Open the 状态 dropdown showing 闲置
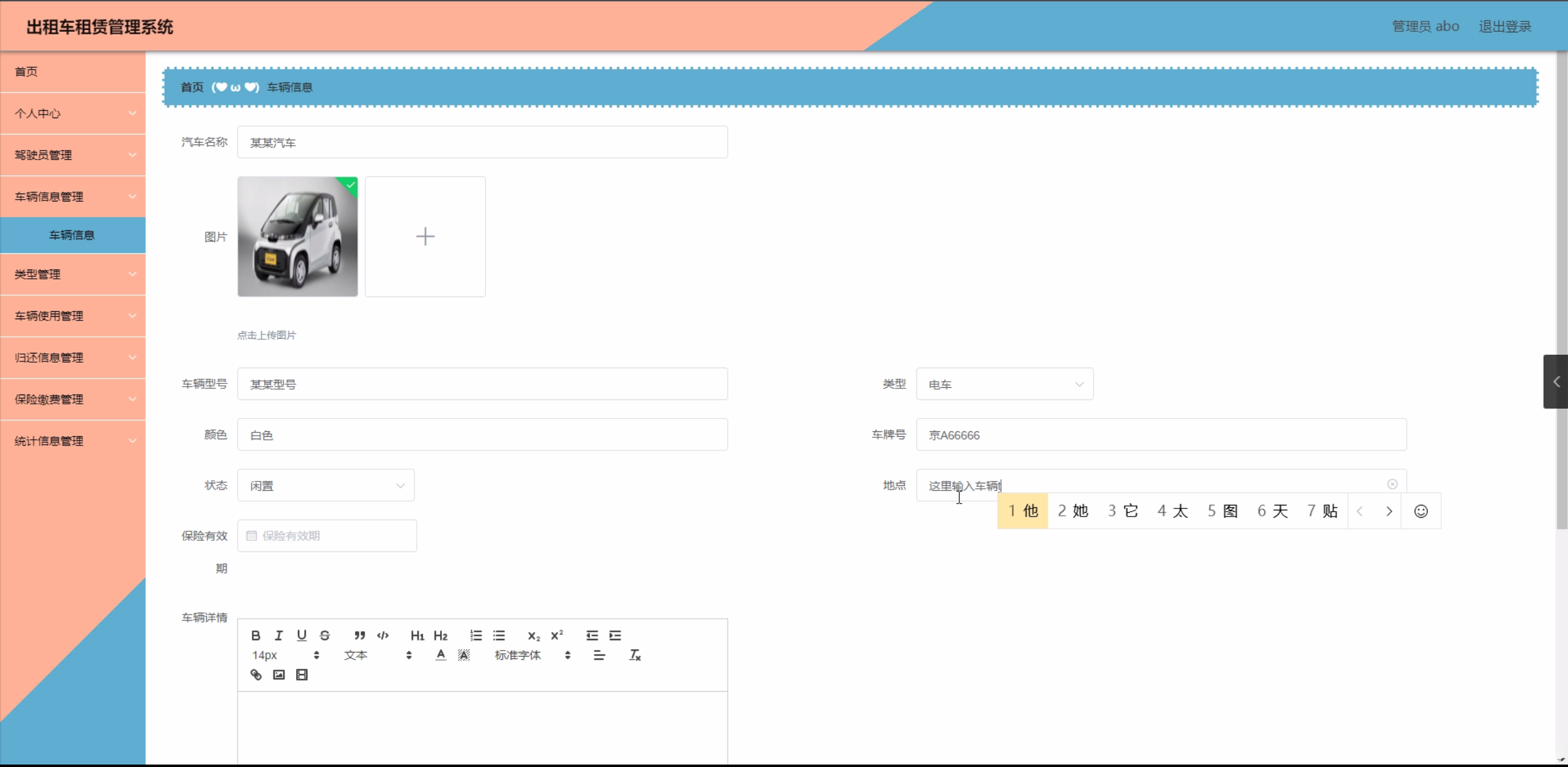 (325, 485)
